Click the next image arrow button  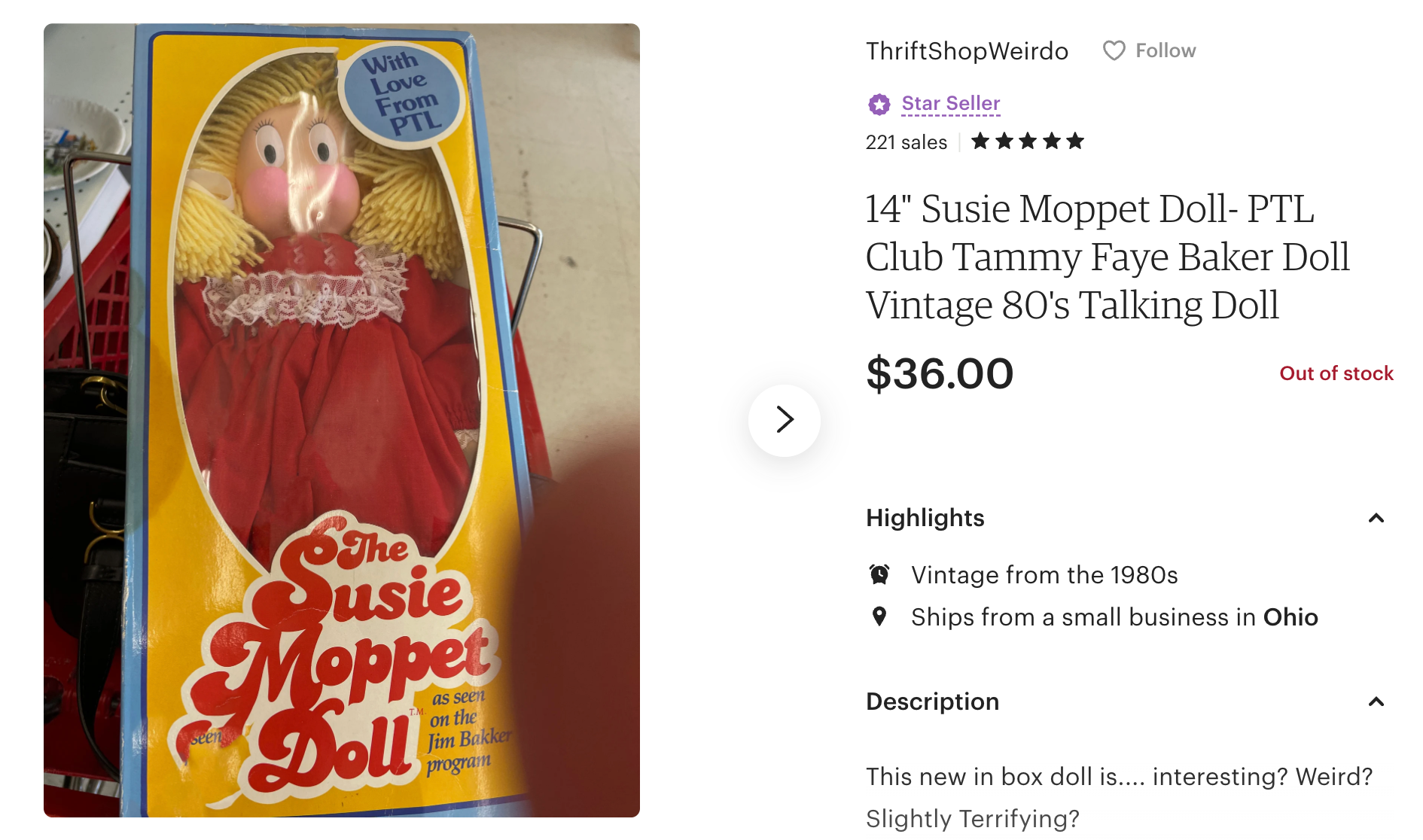(785, 420)
